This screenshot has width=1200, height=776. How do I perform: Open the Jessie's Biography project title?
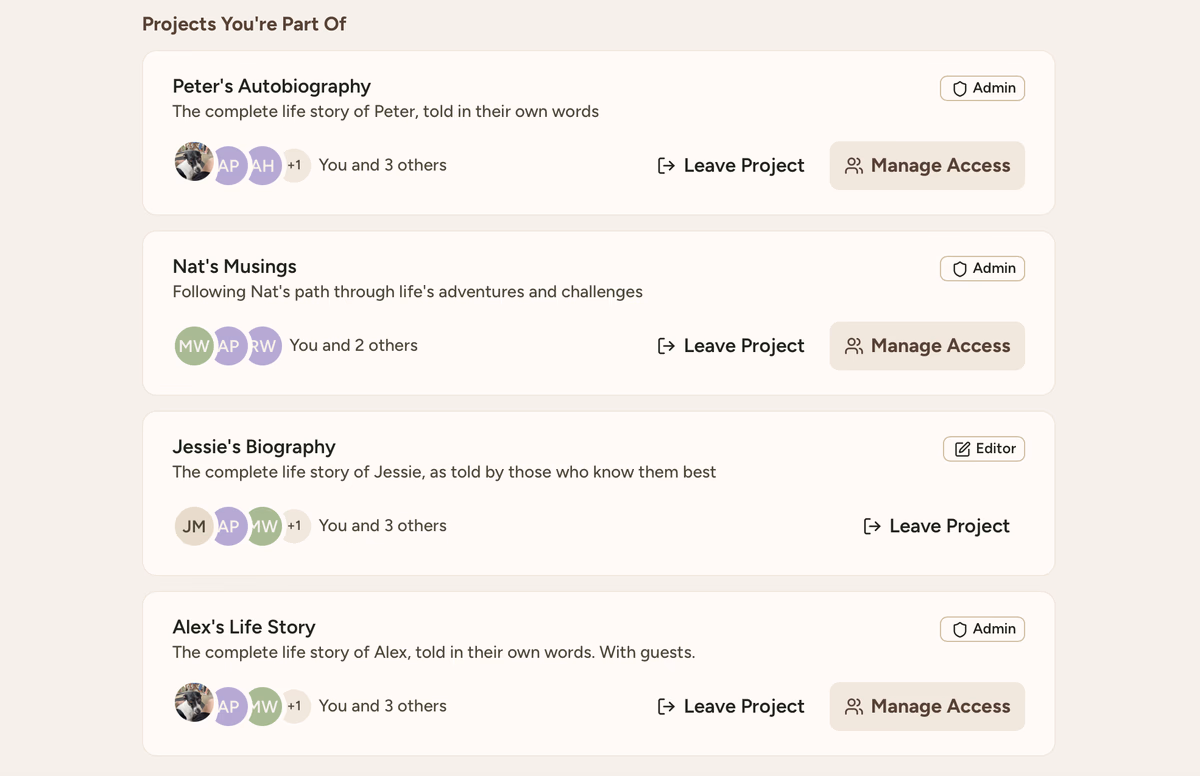coord(254,447)
